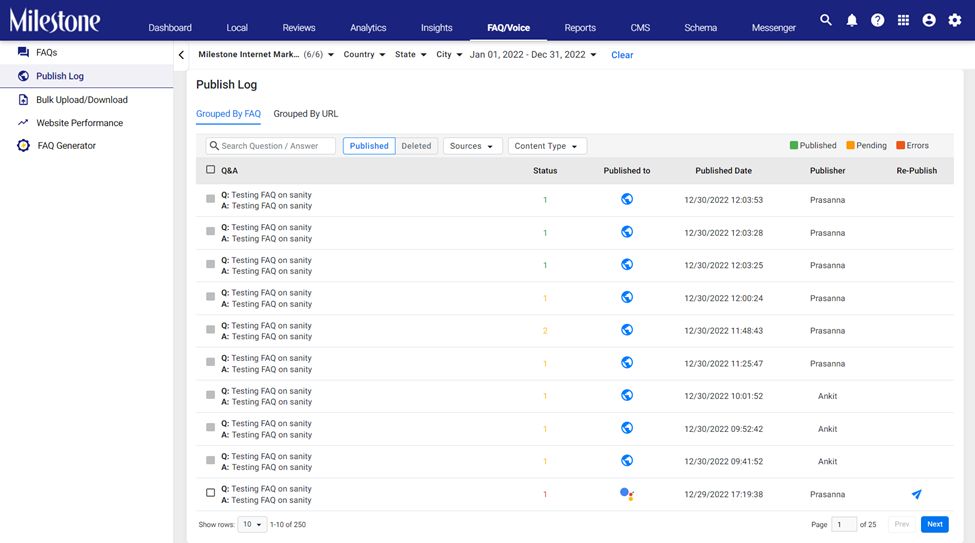Open the apps grid icon
The height and width of the screenshot is (543, 975).
tap(903, 20)
